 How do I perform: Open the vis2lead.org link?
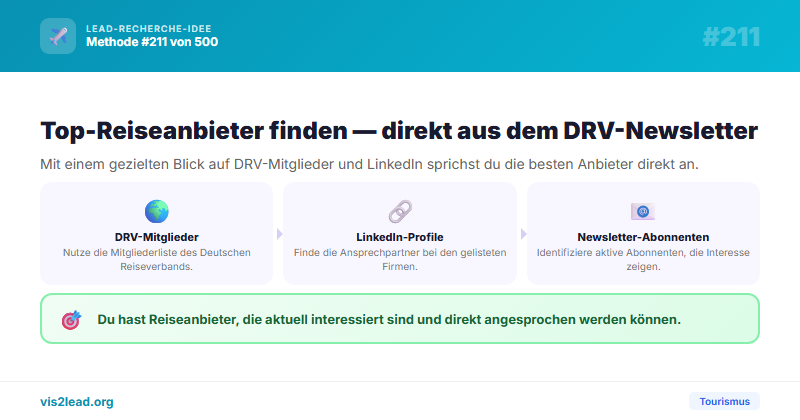[x=77, y=402]
